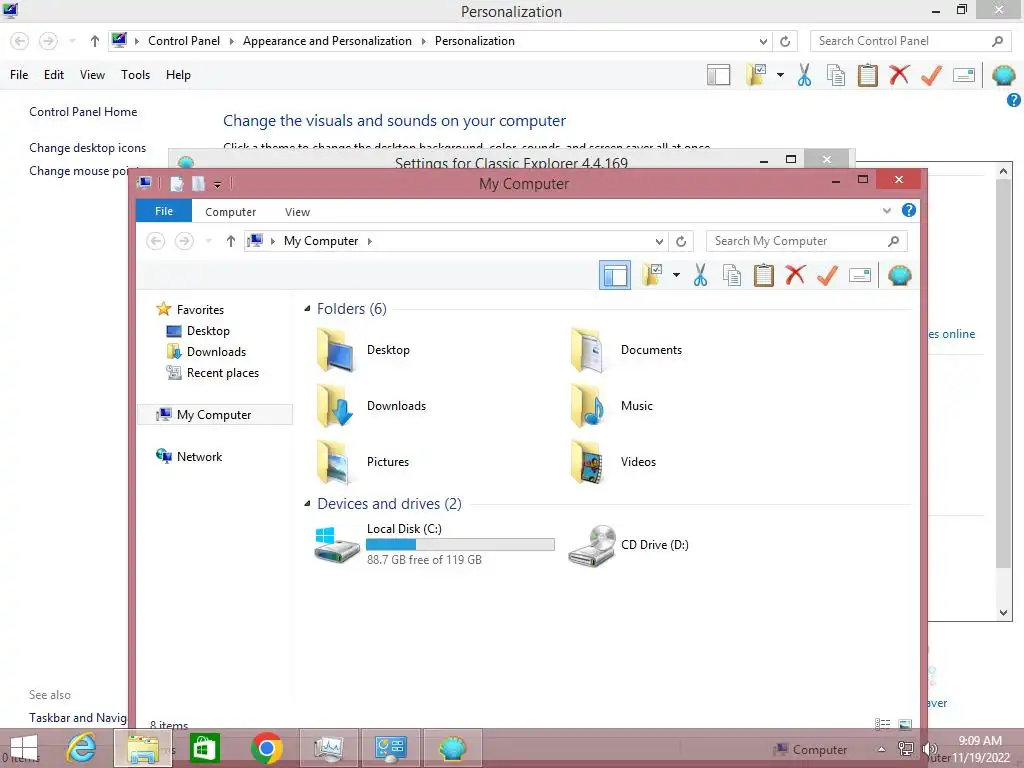The height and width of the screenshot is (768, 1024).
Task: Click Paste clipboard icon in My Computer toolbar
Action: [x=763, y=275]
